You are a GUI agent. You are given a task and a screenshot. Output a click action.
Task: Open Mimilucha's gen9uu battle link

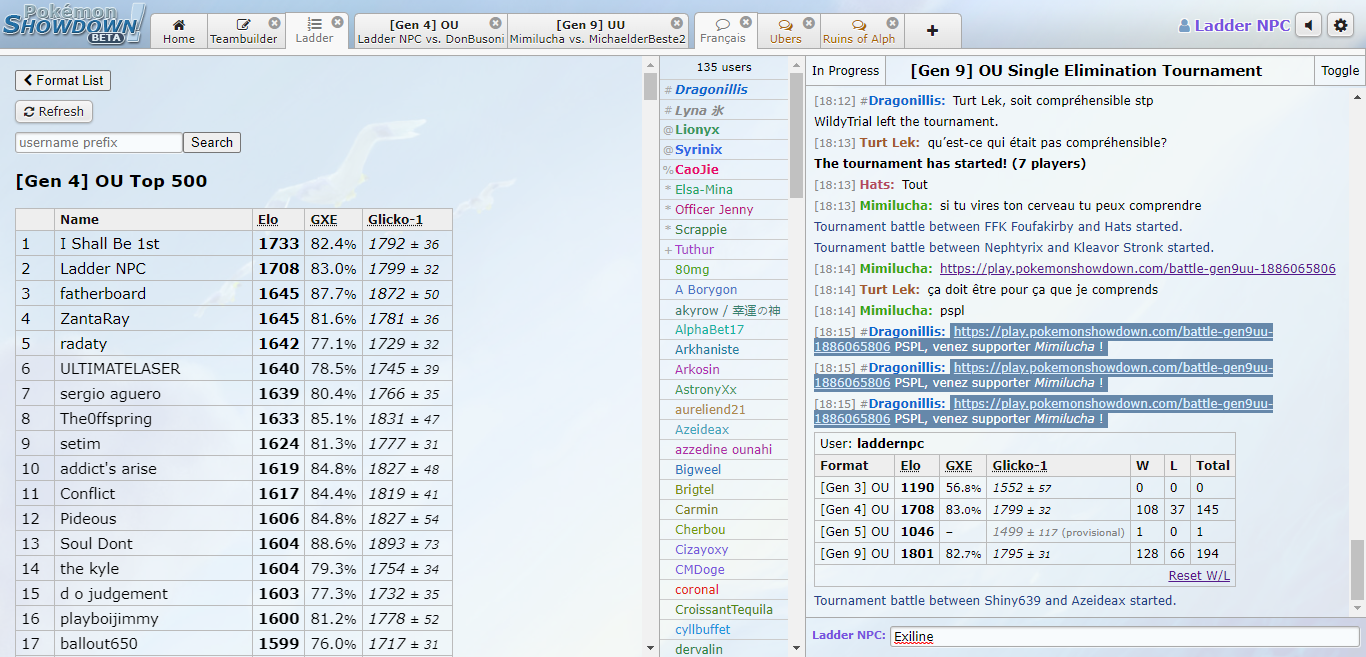[1137, 269]
